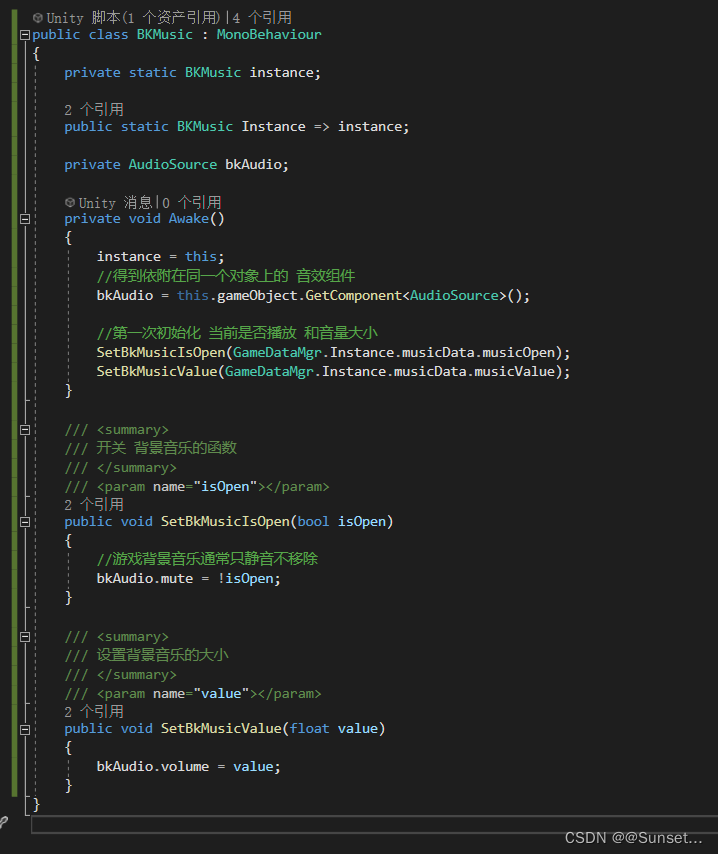Click 'instance;' in the private static field
718x854 pixels.
pos(285,72)
